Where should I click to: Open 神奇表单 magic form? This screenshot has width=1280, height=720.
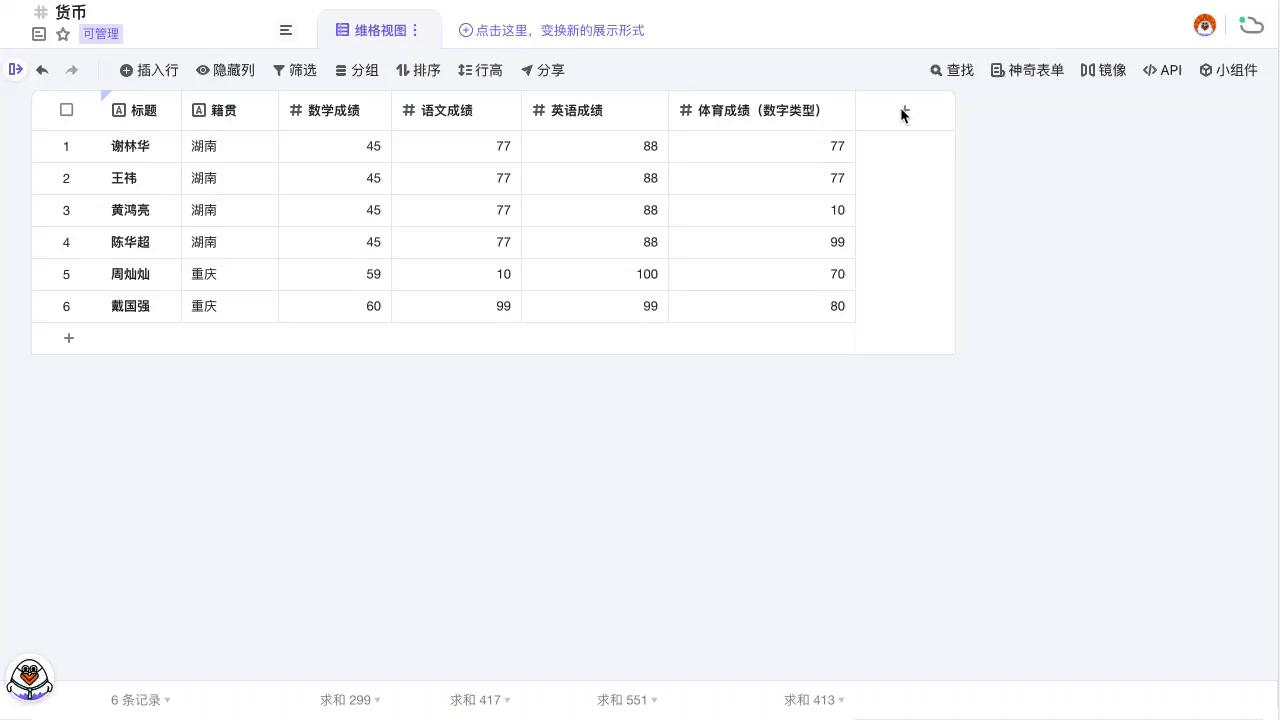(1026, 70)
